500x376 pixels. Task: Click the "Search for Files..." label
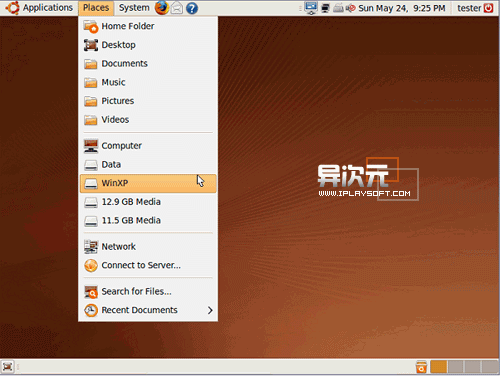coord(137,292)
